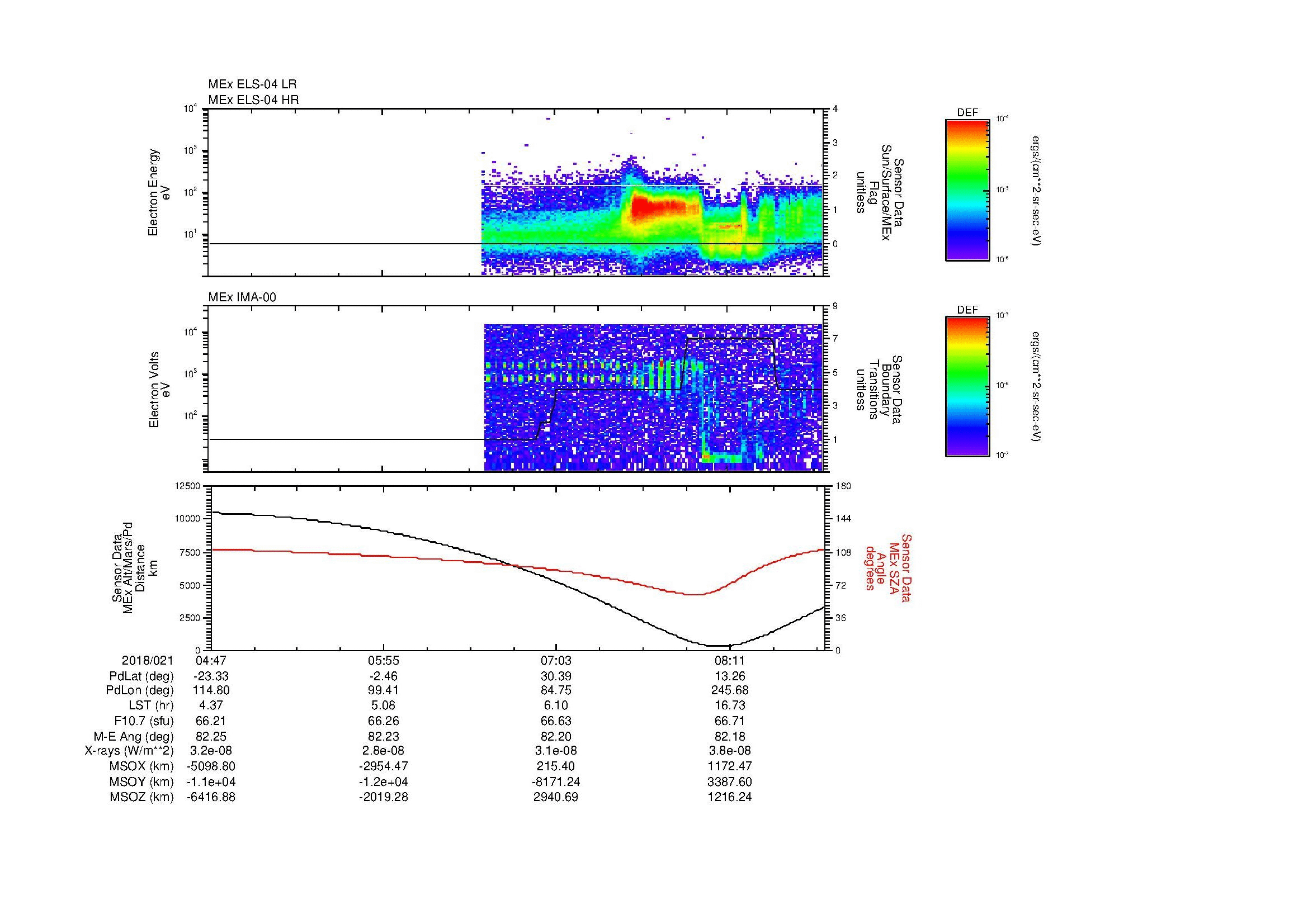Click the 'PdLon (deg)' row label
Image resolution: width=1308 pixels, height=924 pixels.
pos(140,690)
